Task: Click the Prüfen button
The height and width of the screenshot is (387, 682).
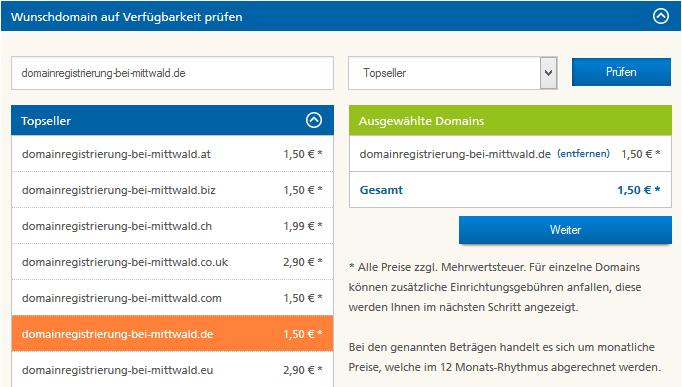Action: pyautogui.click(x=621, y=72)
